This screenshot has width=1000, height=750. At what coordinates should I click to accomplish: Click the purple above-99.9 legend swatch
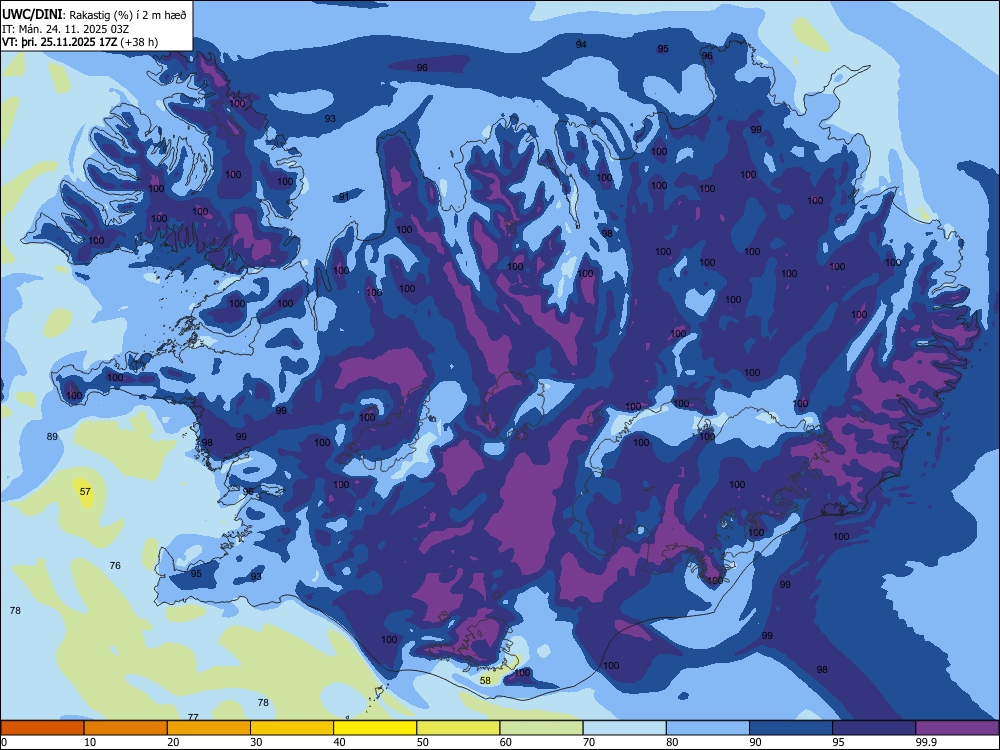tap(957, 728)
